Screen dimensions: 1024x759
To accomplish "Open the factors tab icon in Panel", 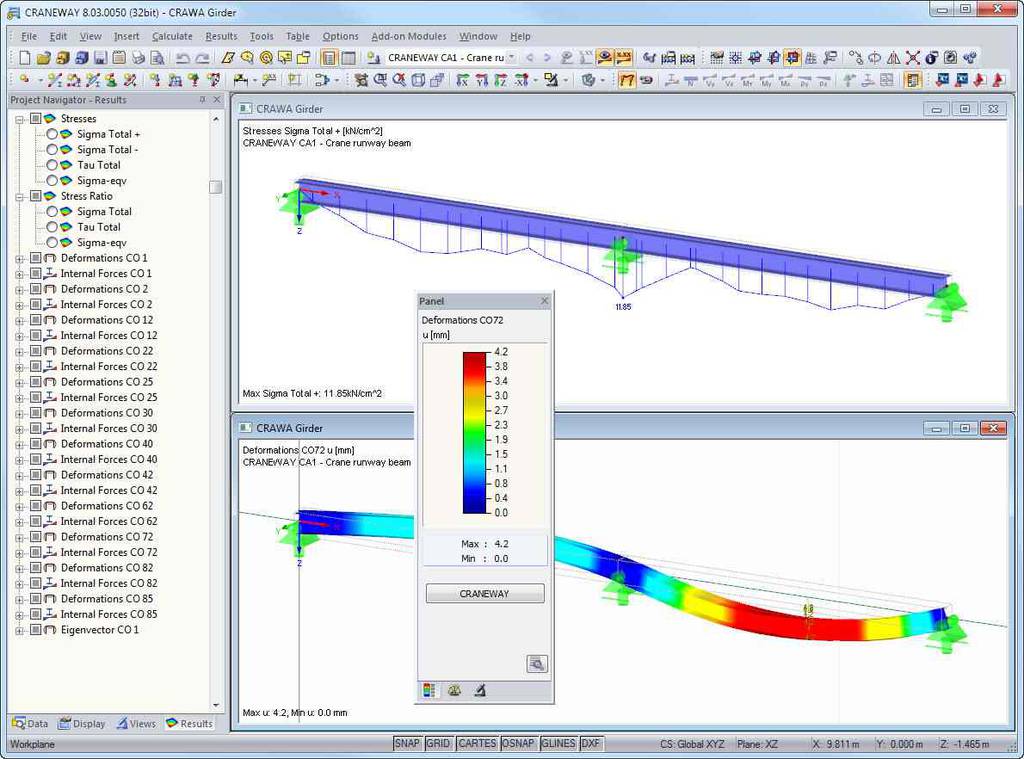I will 454,690.
